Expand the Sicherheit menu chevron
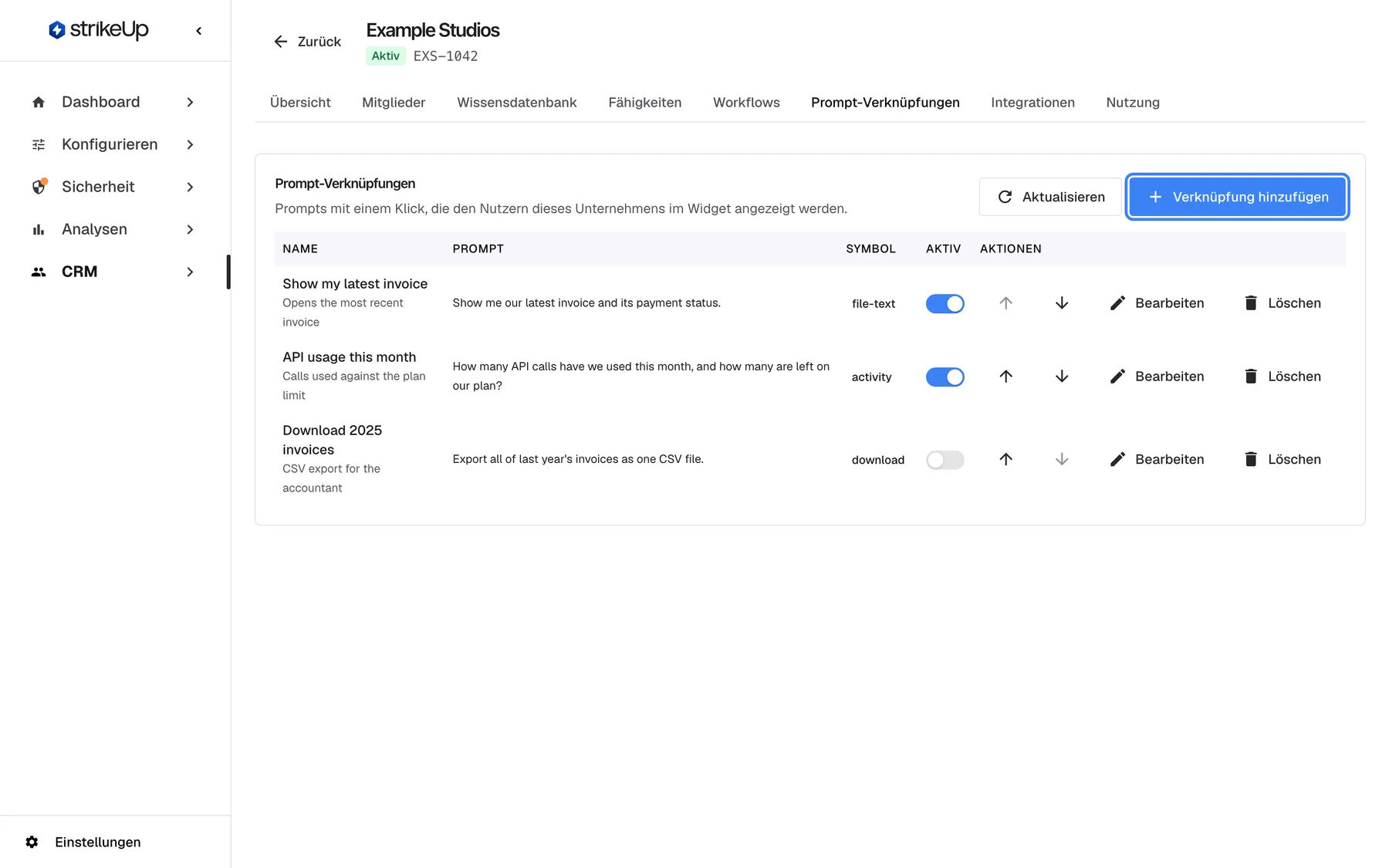Screen dimensions: 1389x868 190,187
